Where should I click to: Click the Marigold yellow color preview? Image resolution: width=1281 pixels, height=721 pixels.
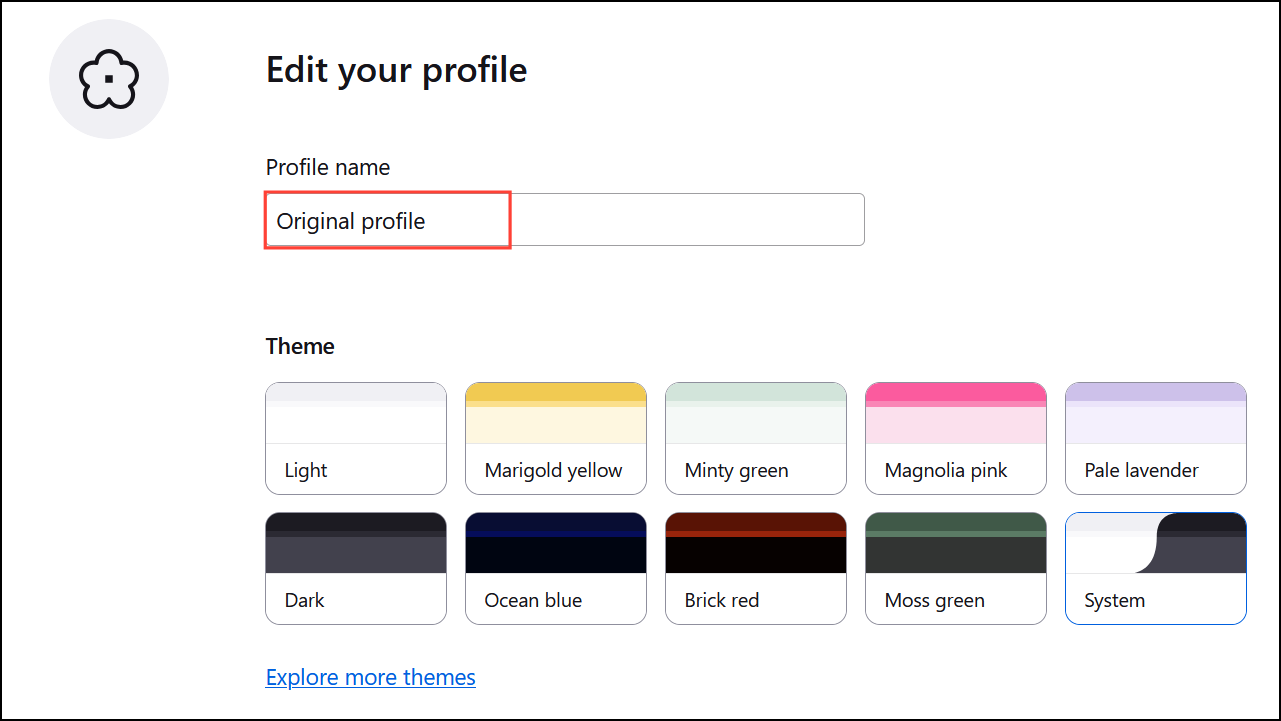coord(555,413)
